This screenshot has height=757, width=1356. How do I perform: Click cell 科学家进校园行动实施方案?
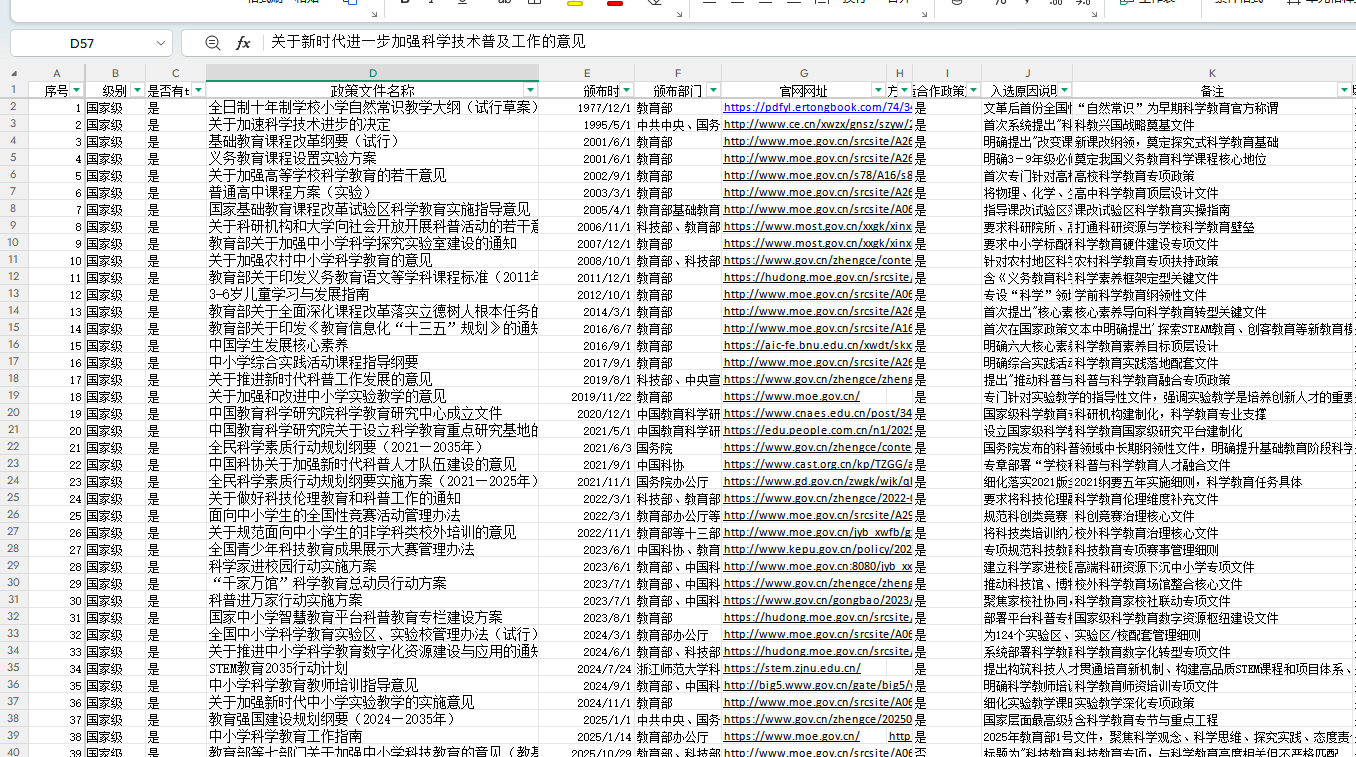(372, 566)
